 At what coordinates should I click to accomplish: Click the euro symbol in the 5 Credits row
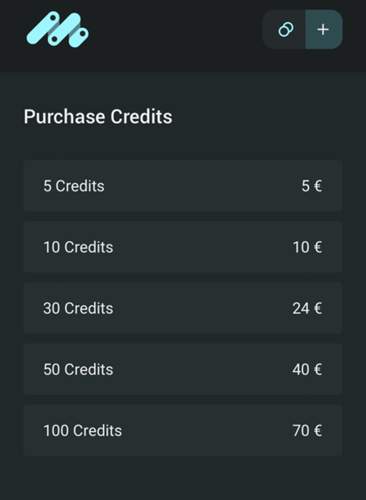point(318,186)
